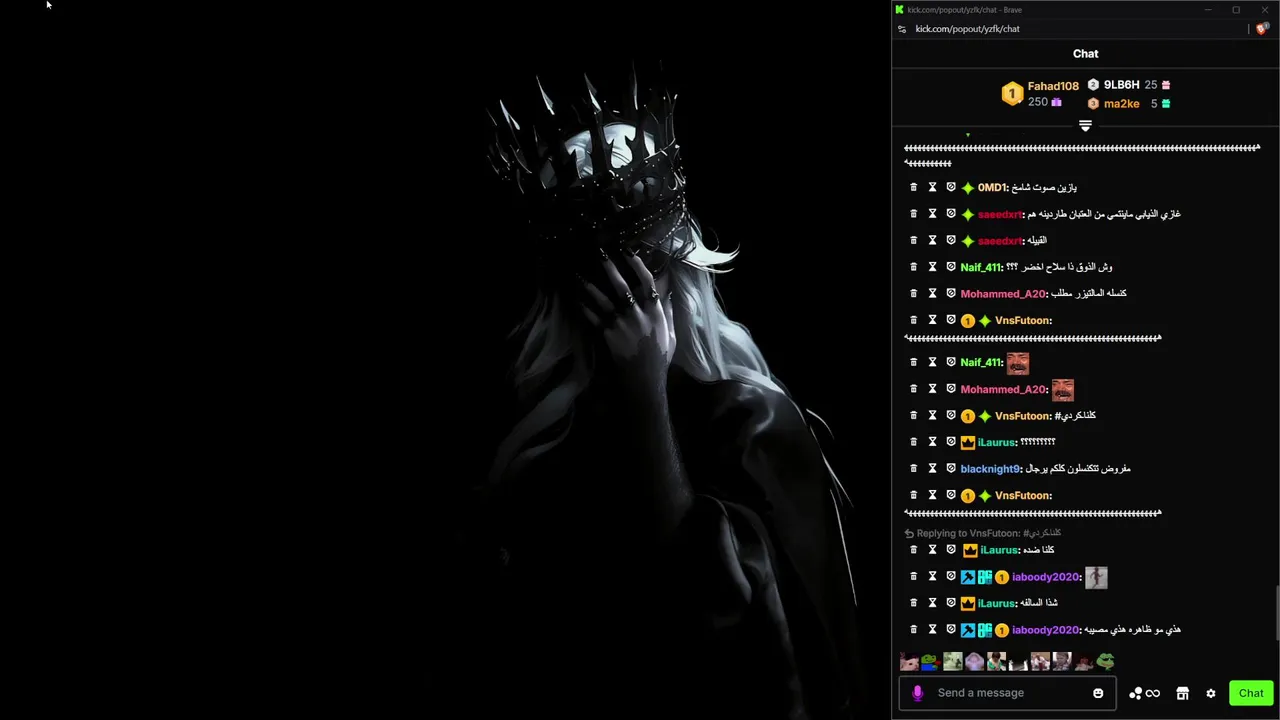Image resolution: width=1280 pixels, height=720 pixels.
Task: Click the green verified badge beside 0MD1
Action: 967,187
